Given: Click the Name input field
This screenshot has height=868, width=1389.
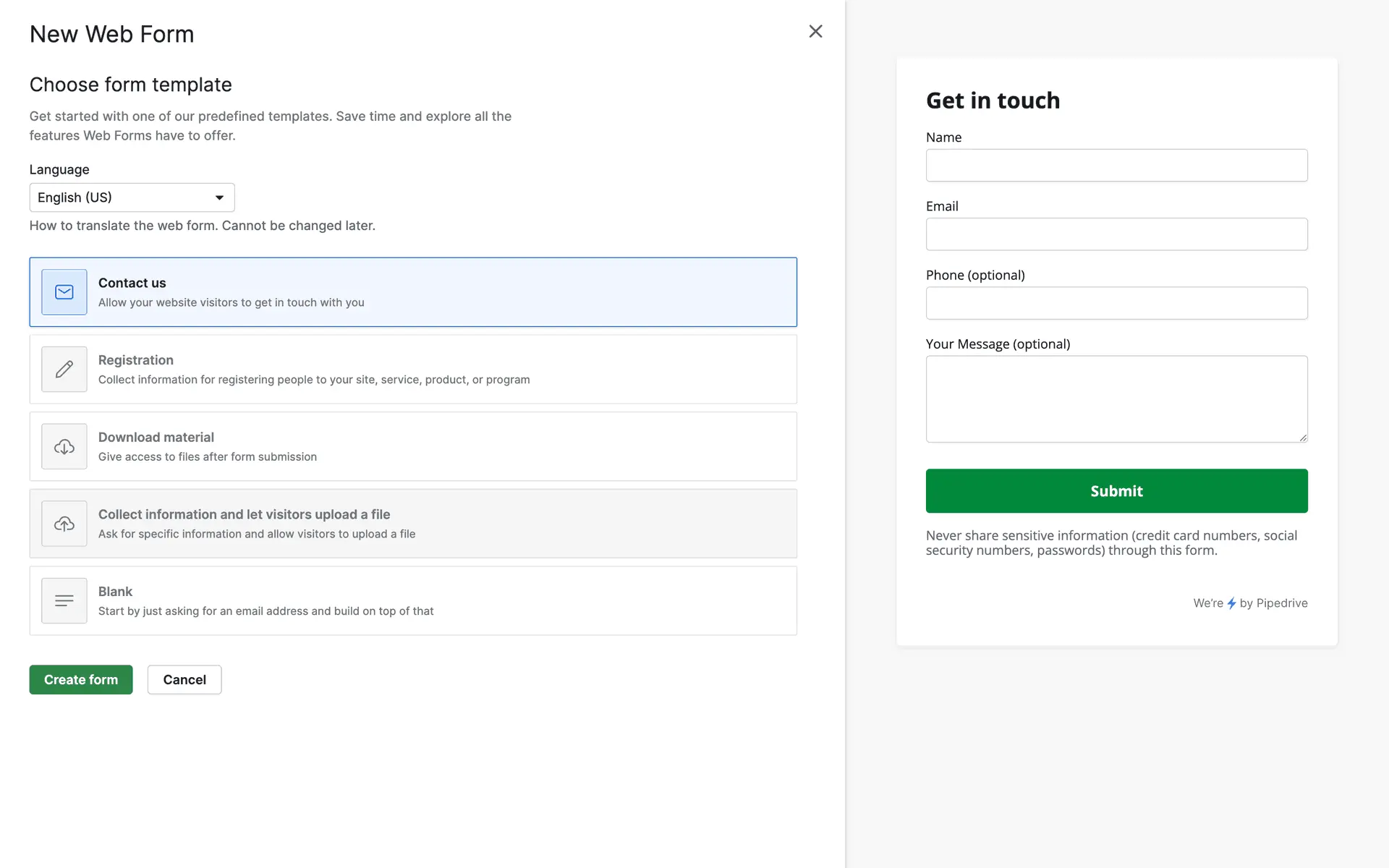Looking at the screenshot, I should click(1116, 166).
